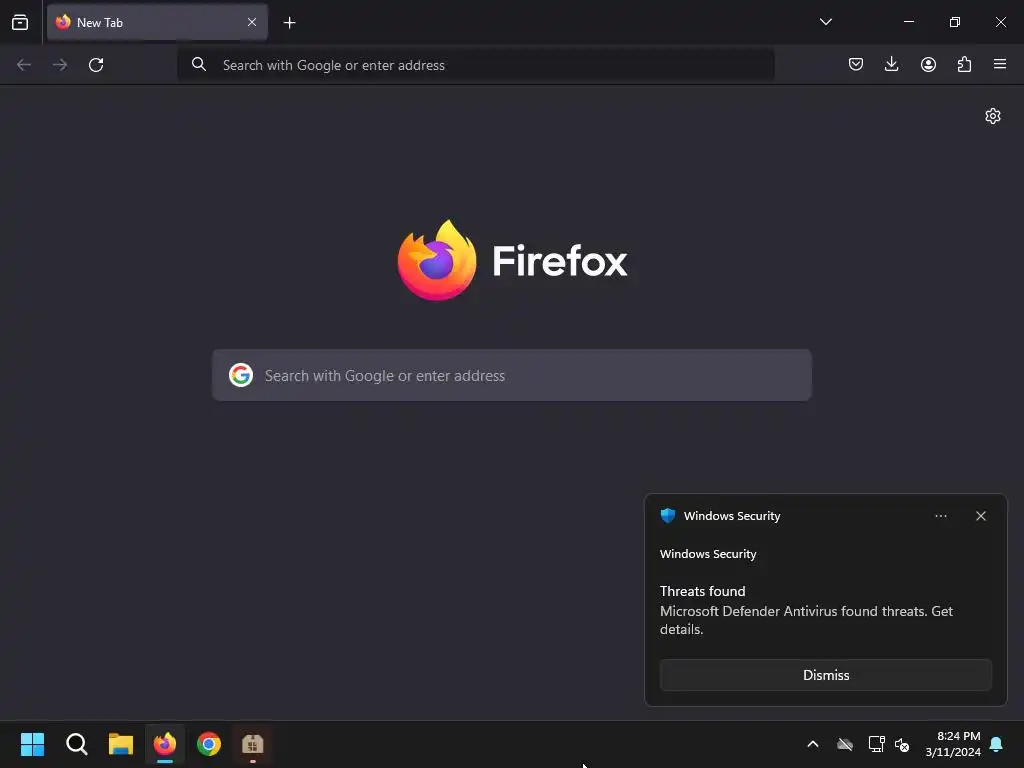Open Save to Pocket icon
This screenshot has width=1024, height=768.
[856, 64]
